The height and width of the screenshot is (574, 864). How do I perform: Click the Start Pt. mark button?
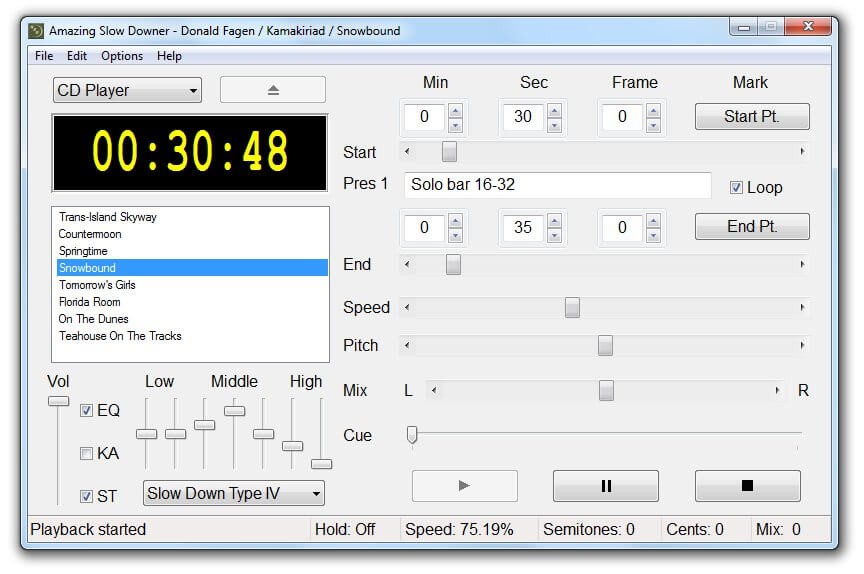pos(751,116)
